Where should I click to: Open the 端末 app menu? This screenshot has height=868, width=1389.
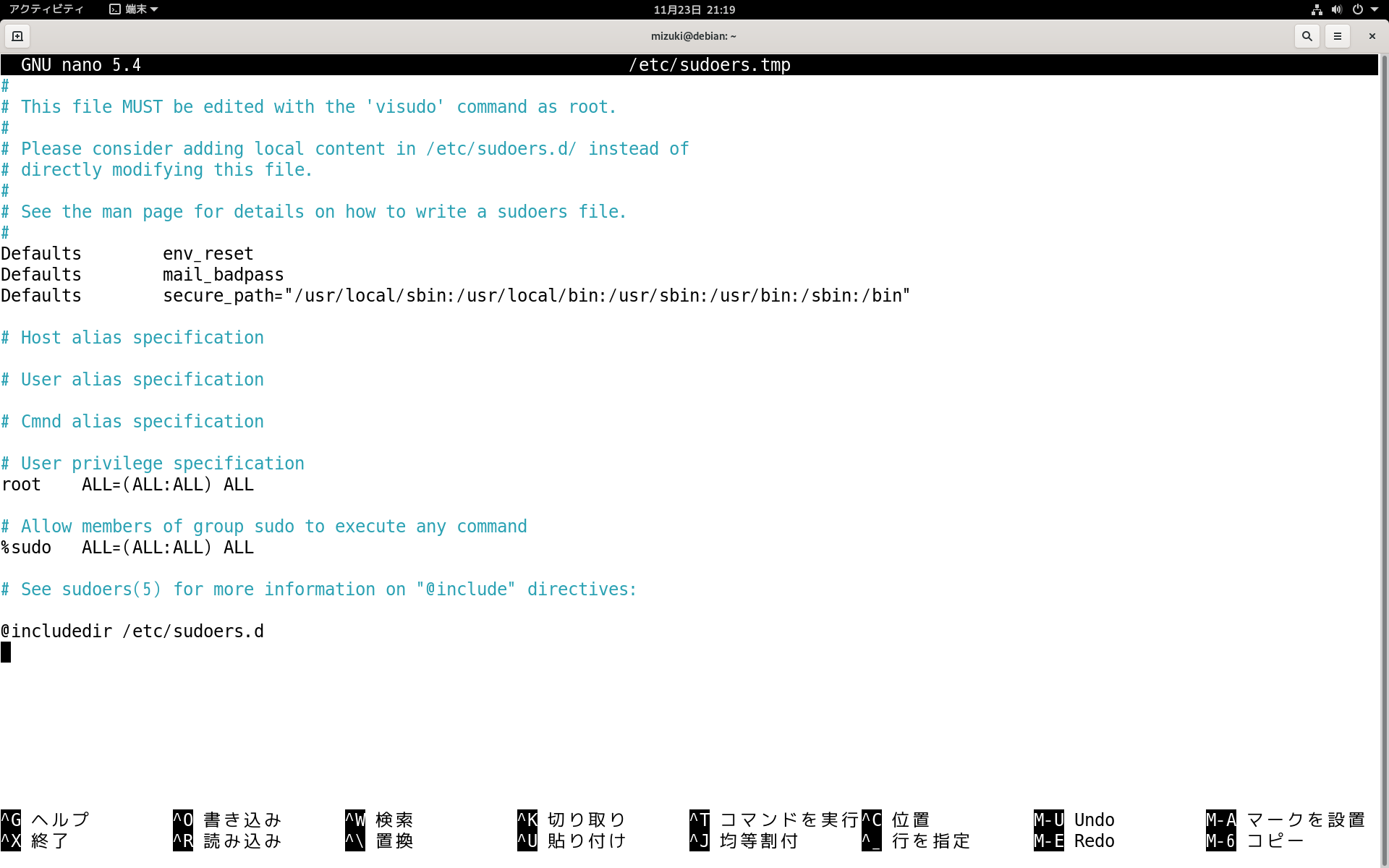tap(134, 9)
